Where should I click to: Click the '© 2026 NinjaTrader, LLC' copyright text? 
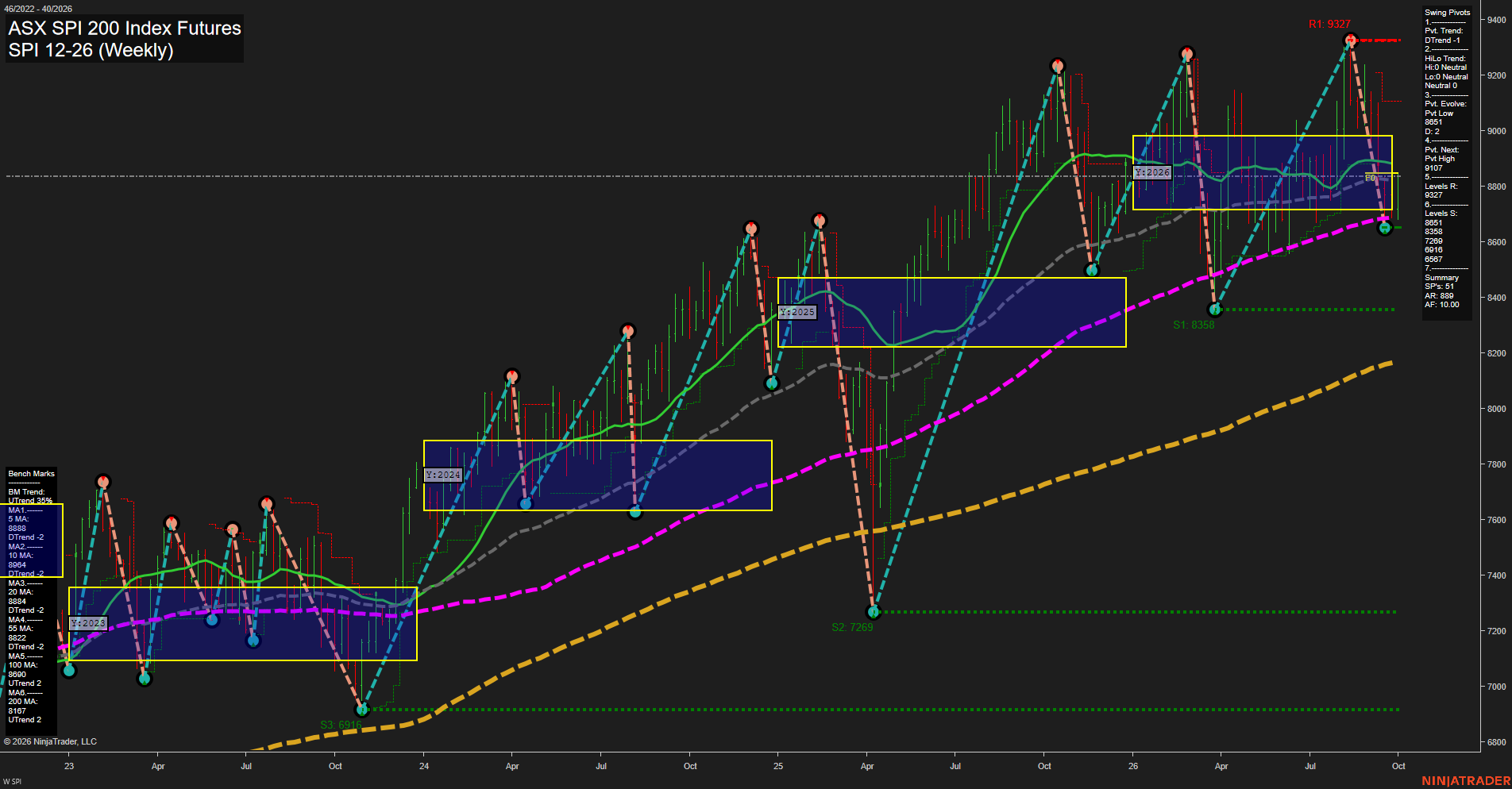(50, 741)
